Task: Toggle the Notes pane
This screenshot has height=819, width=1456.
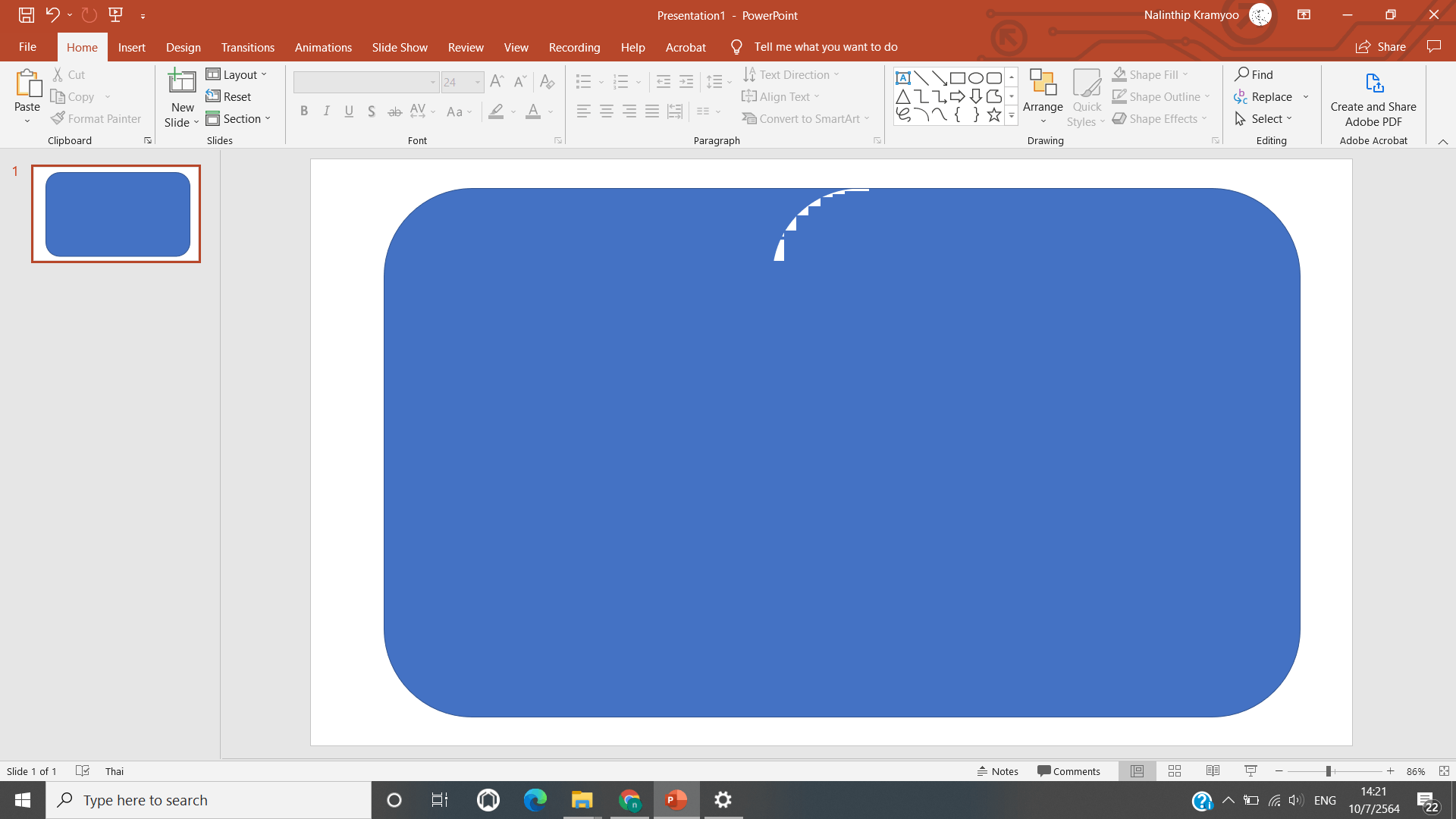Action: (997, 771)
